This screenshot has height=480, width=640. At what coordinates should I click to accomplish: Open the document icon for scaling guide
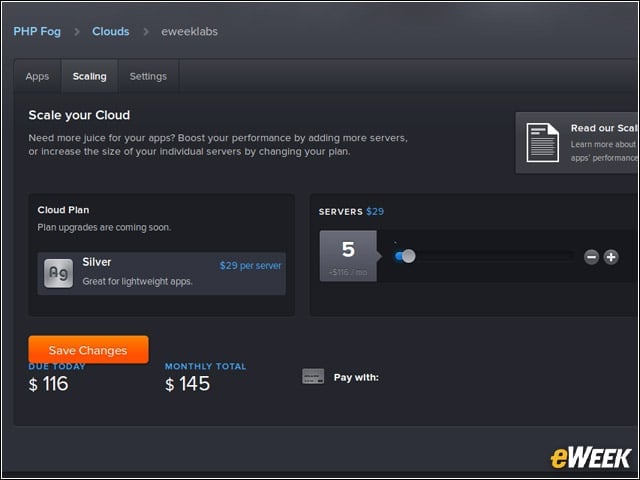[542, 143]
